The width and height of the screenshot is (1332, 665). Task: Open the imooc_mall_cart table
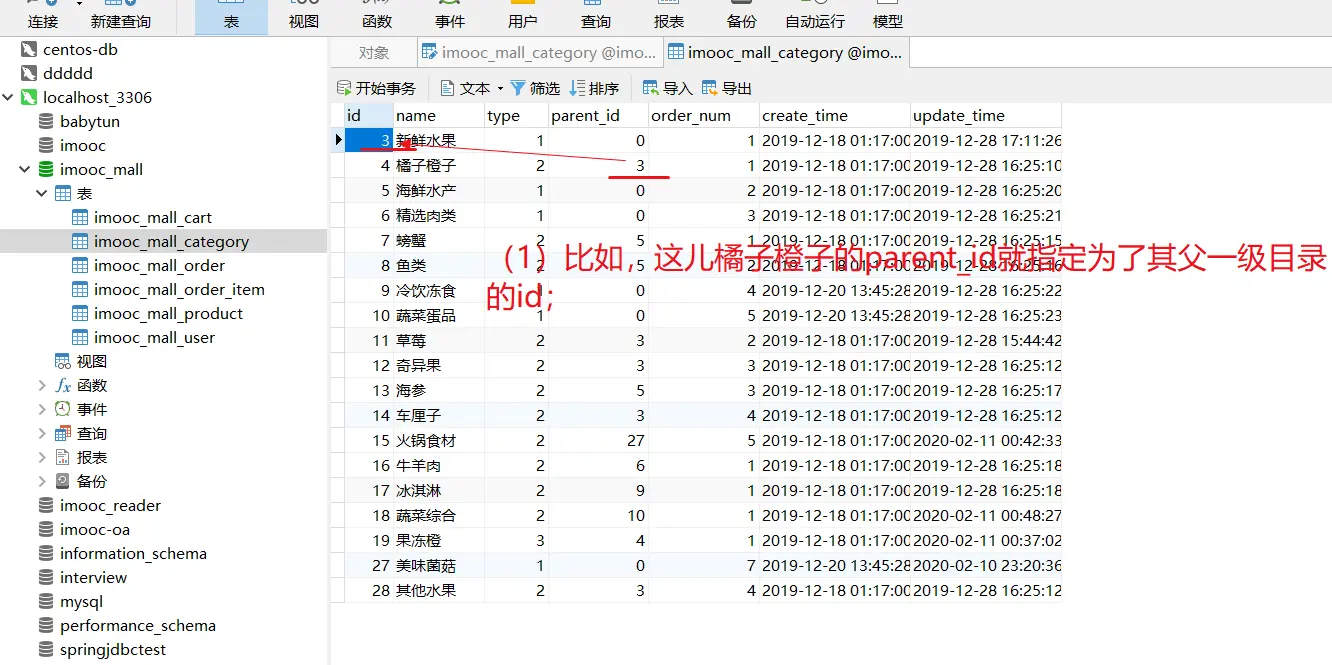pyautogui.click(x=153, y=217)
